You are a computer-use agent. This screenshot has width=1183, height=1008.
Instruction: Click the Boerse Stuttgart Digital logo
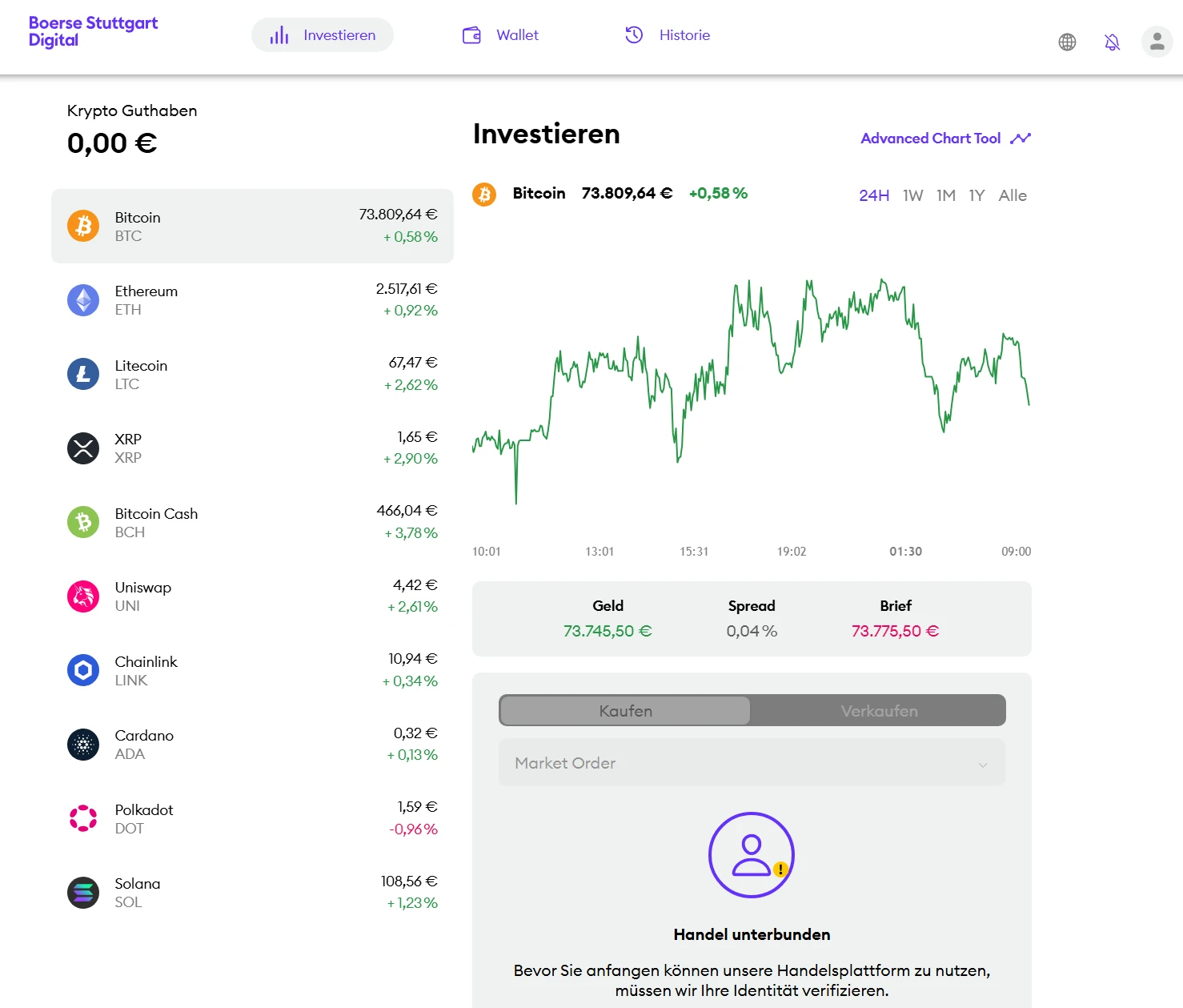93,32
